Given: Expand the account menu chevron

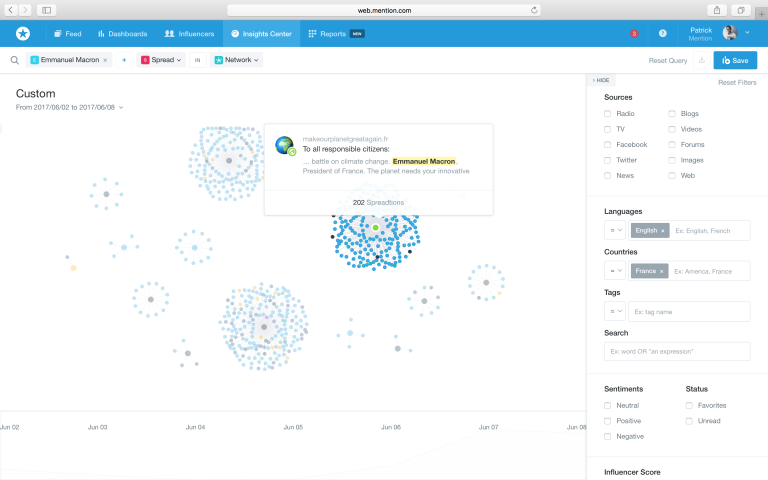Looking at the screenshot, I should click(747, 32).
